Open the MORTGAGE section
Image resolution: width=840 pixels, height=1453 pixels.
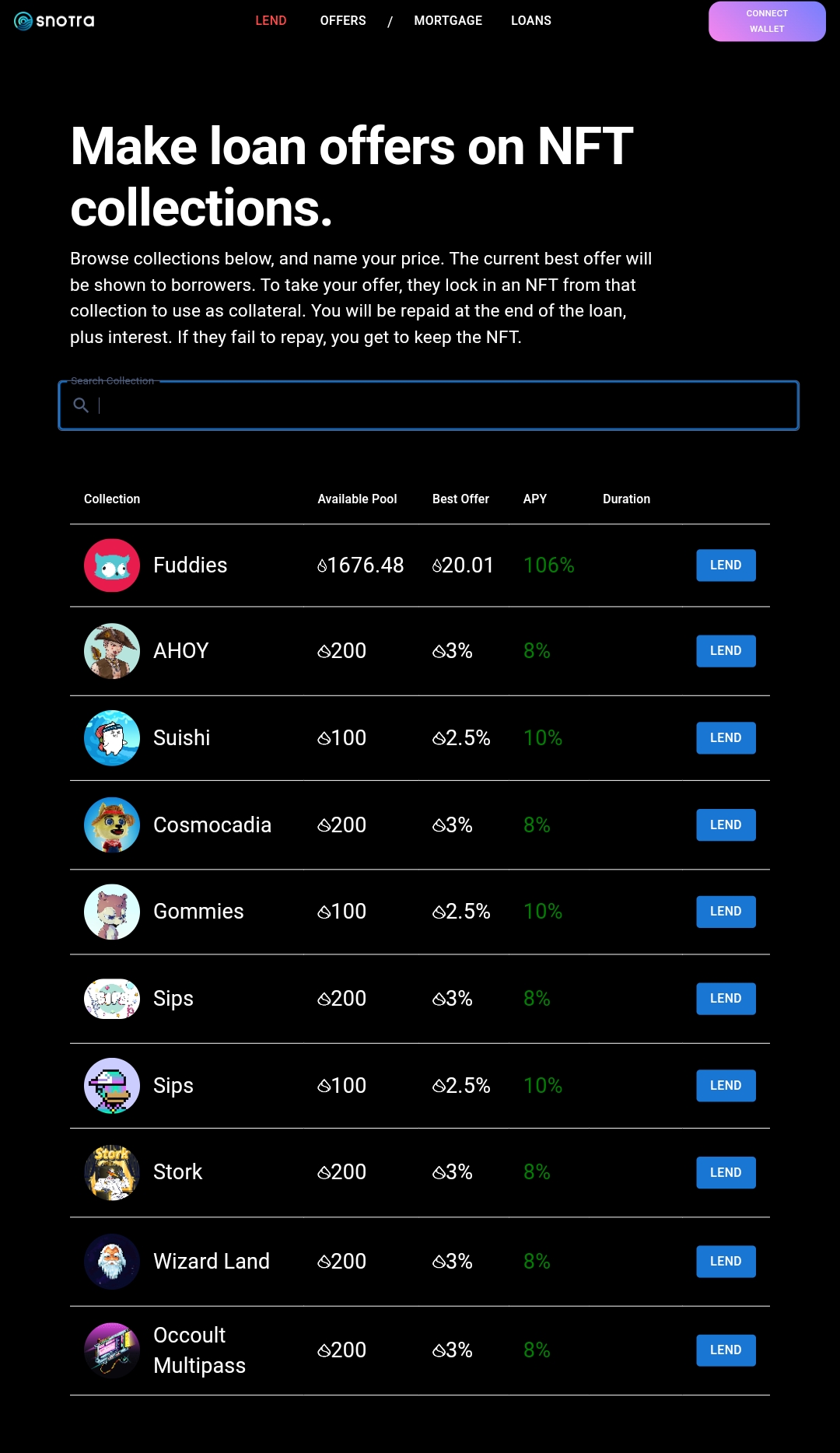pos(448,20)
